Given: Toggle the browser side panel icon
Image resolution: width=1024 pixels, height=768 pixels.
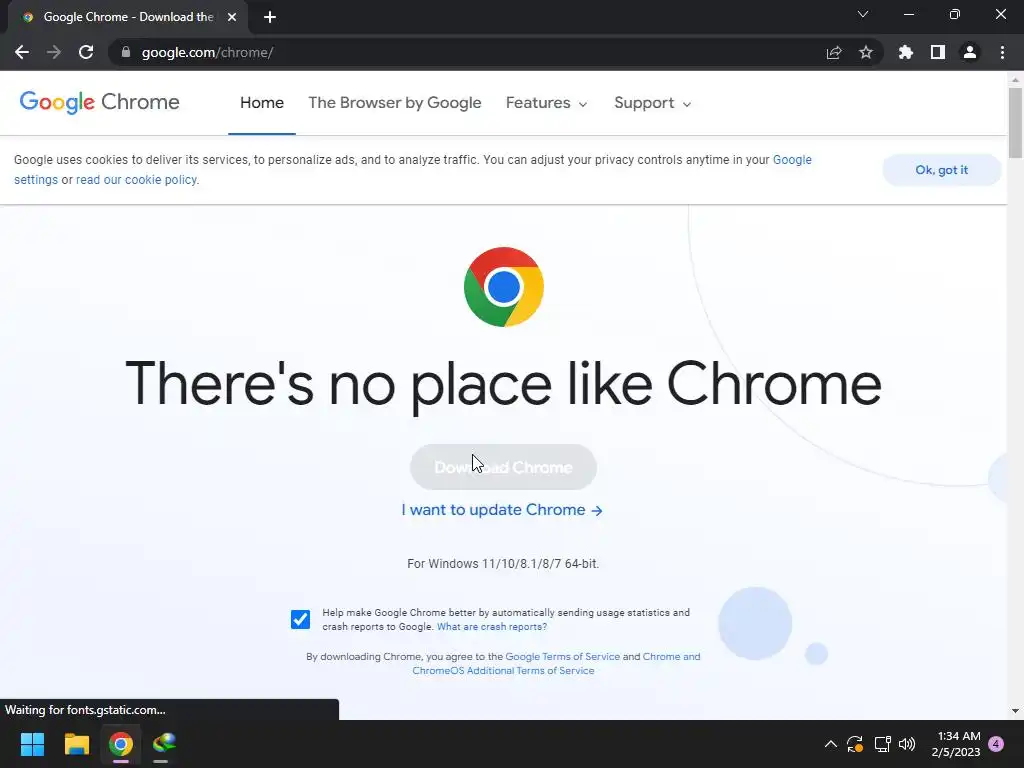Looking at the screenshot, I should (938, 52).
